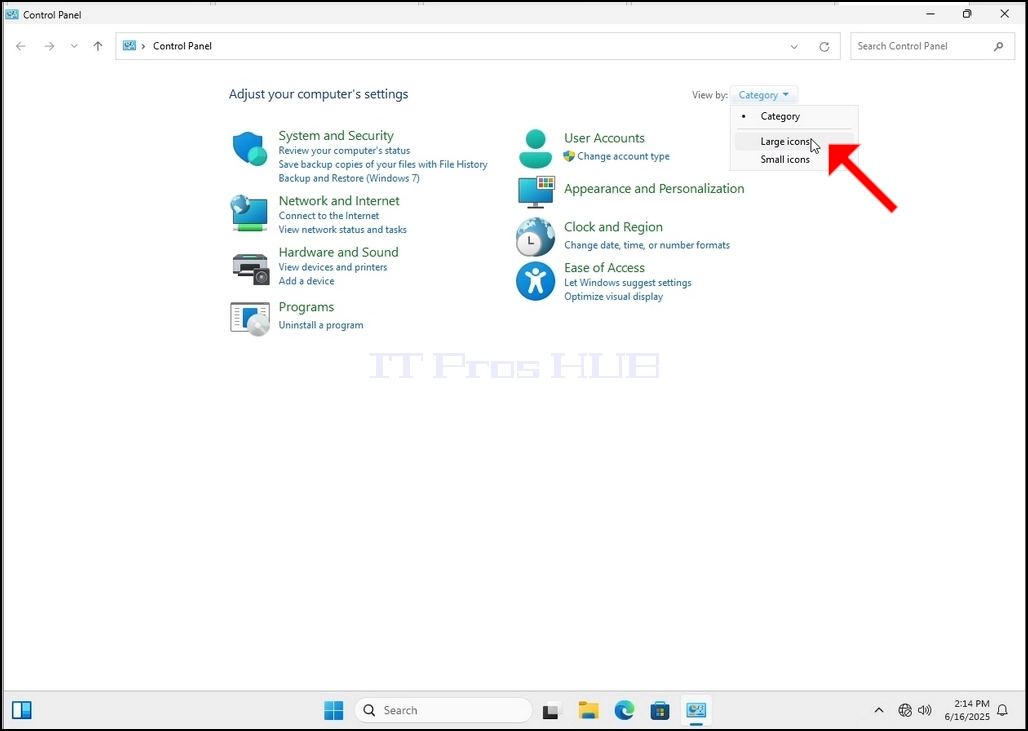Open the volume control in system tray

tap(924, 710)
